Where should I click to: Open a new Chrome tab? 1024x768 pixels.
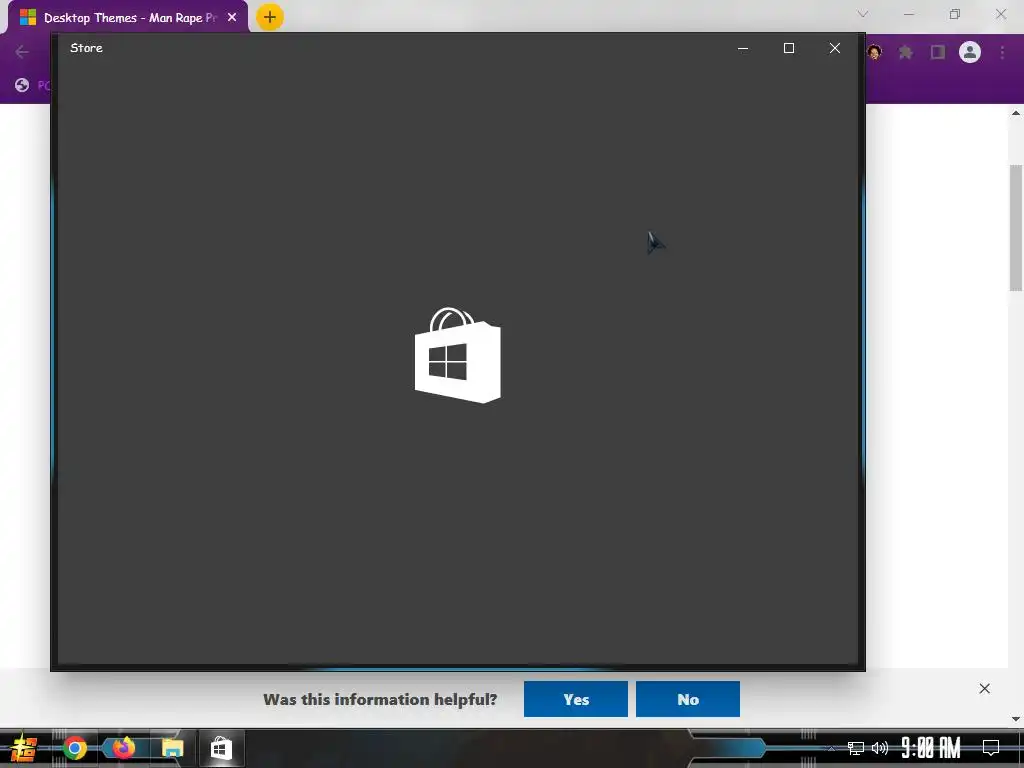270,17
